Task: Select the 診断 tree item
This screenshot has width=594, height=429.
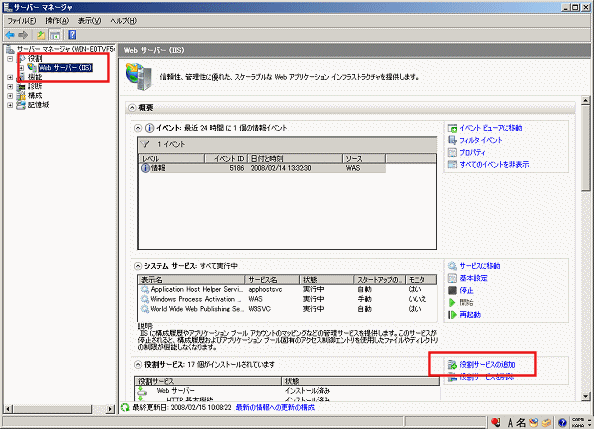Action: tap(35, 86)
